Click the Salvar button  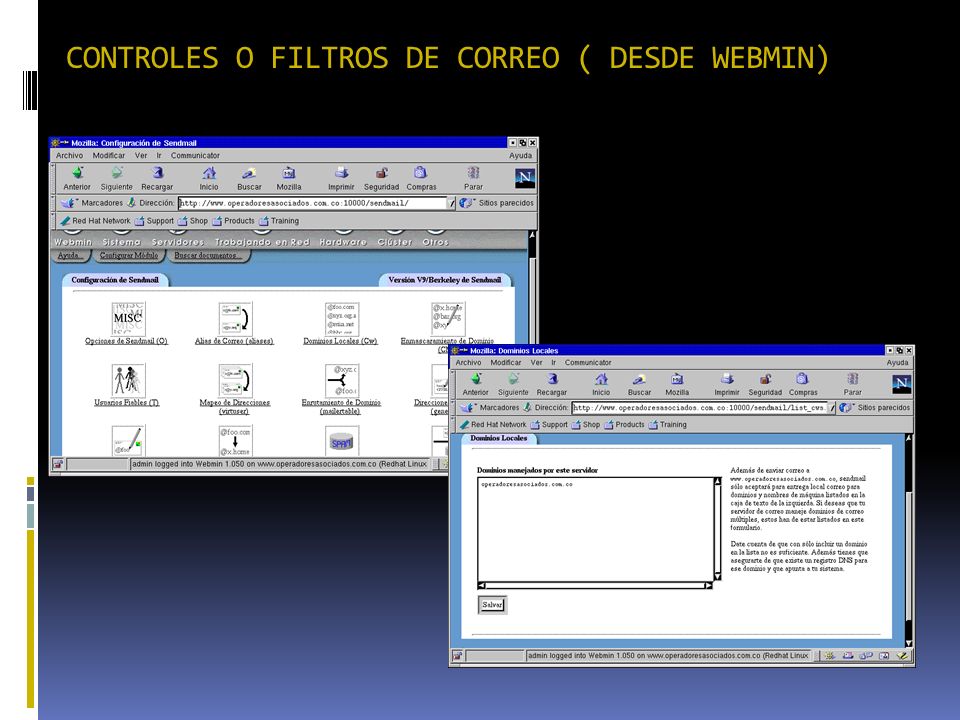(492, 605)
